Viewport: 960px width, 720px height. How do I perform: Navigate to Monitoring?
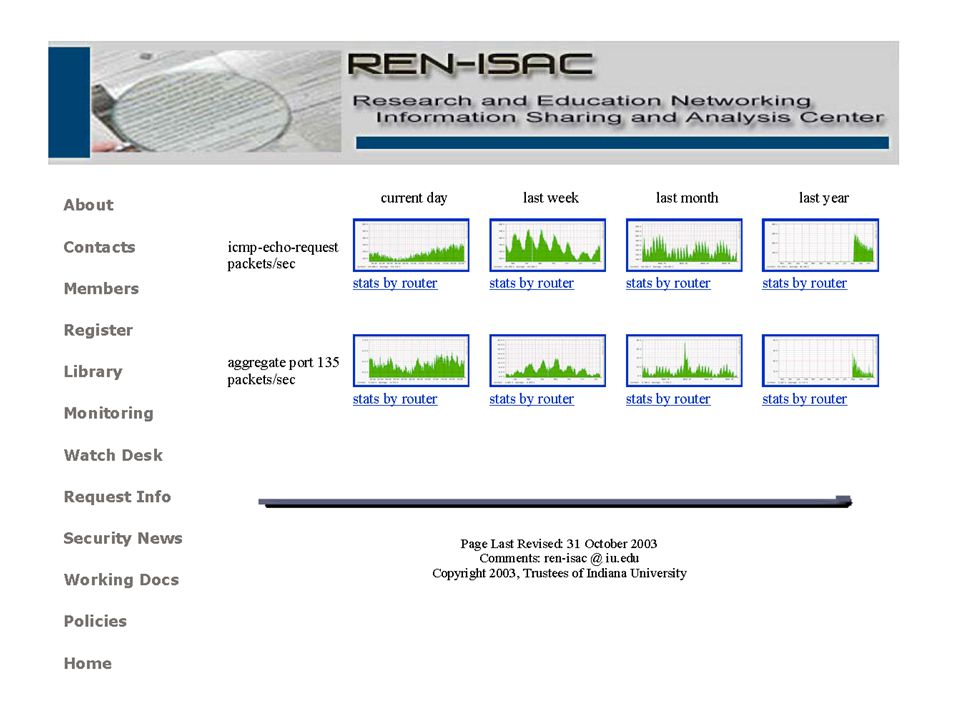(x=108, y=413)
